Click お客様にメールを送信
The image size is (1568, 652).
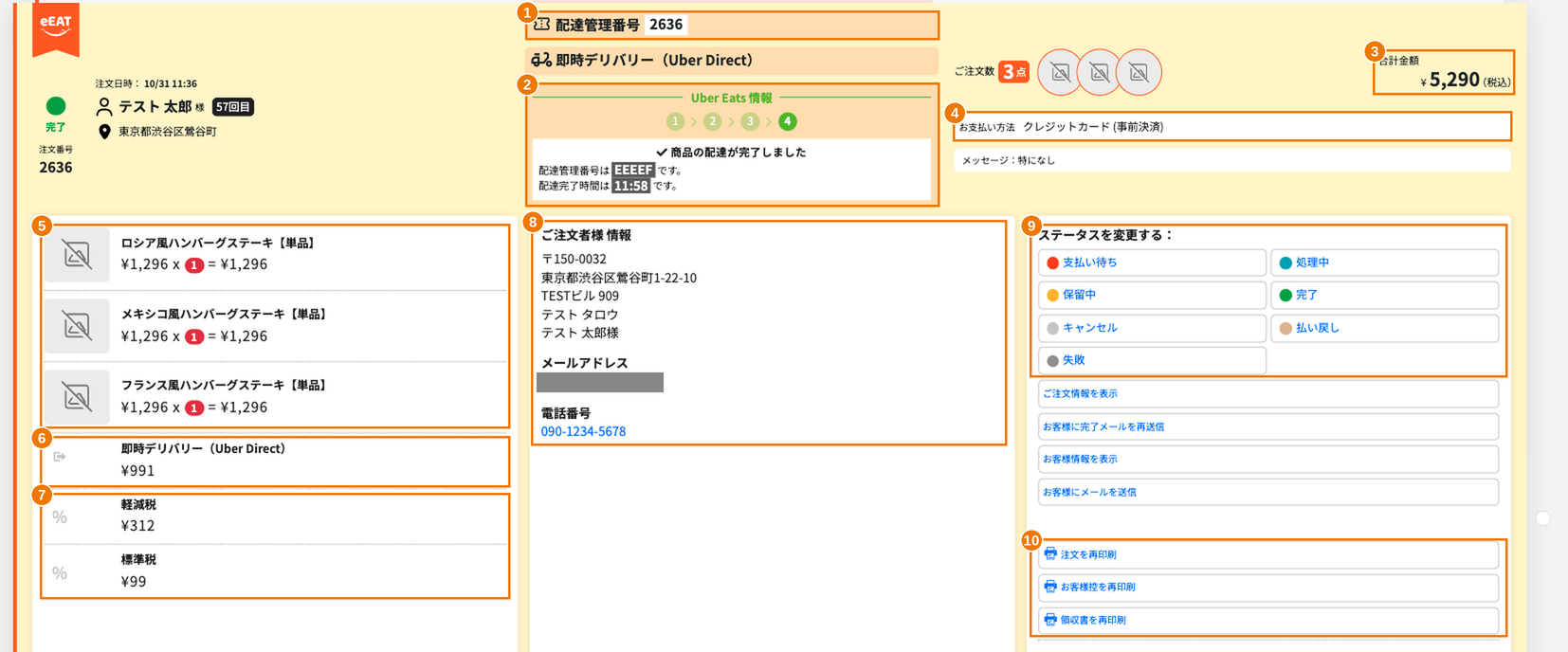pos(1268,492)
